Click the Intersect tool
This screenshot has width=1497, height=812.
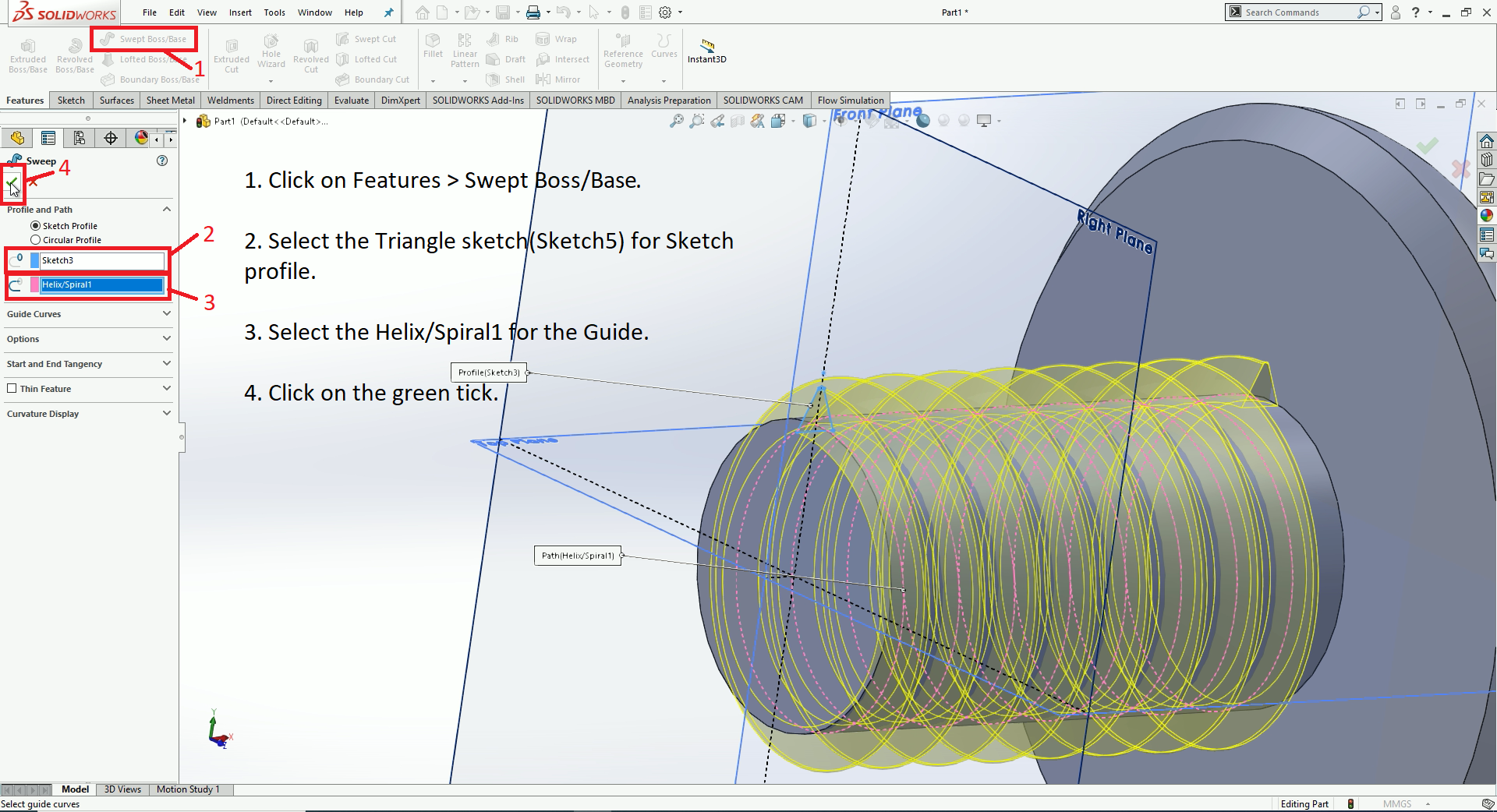pyautogui.click(x=563, y=59)
